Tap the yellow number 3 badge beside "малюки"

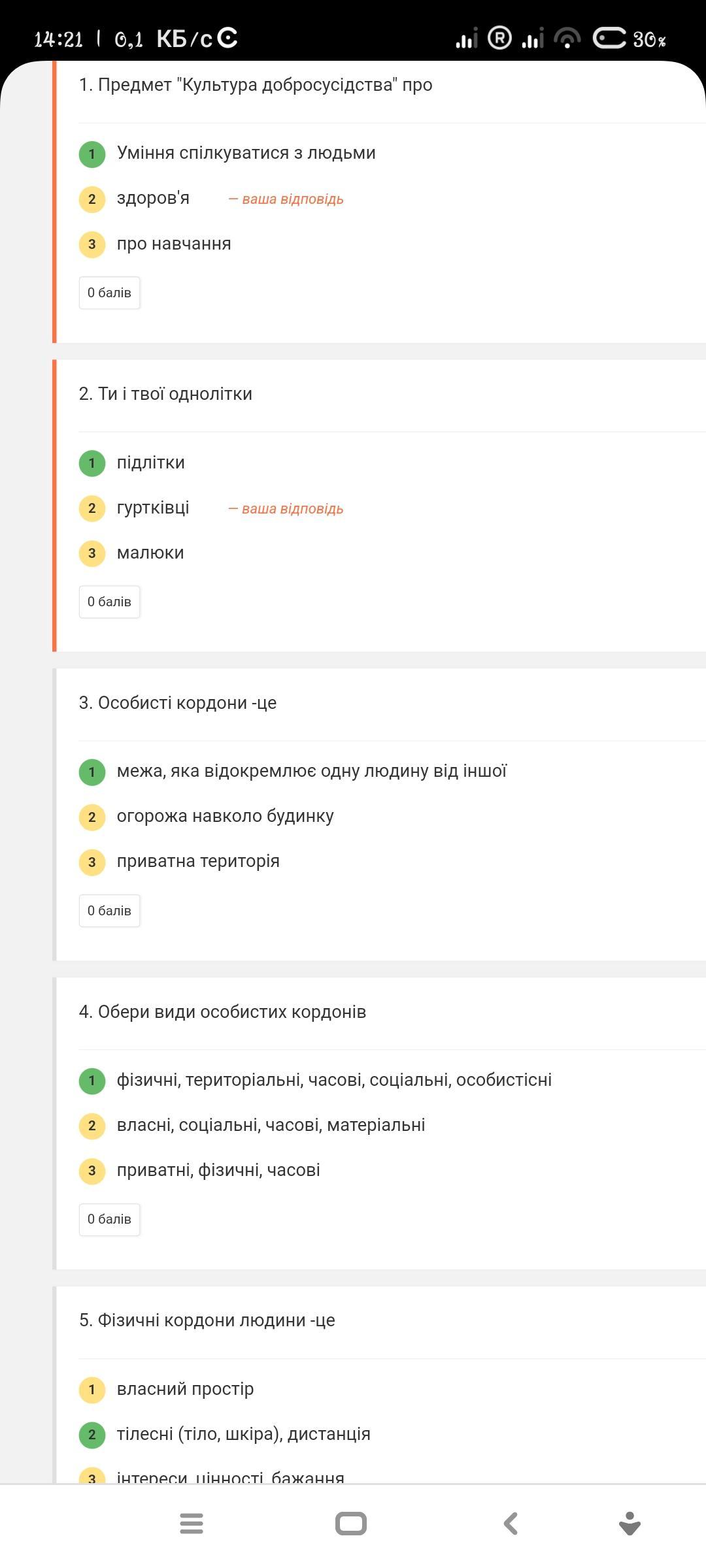tap(92, 553)
